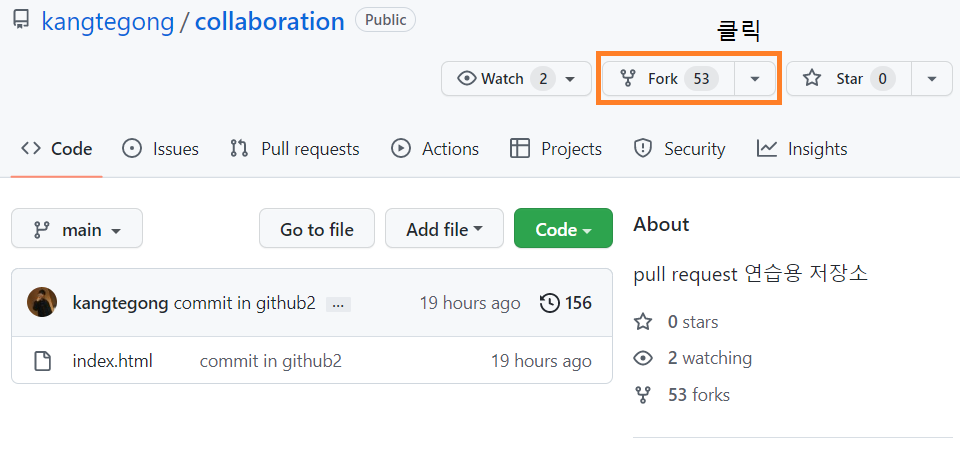This screenshot has width=960, height=471.
Task: Open the Security tab
Action: pyautogui.click(x=680, y=149)
